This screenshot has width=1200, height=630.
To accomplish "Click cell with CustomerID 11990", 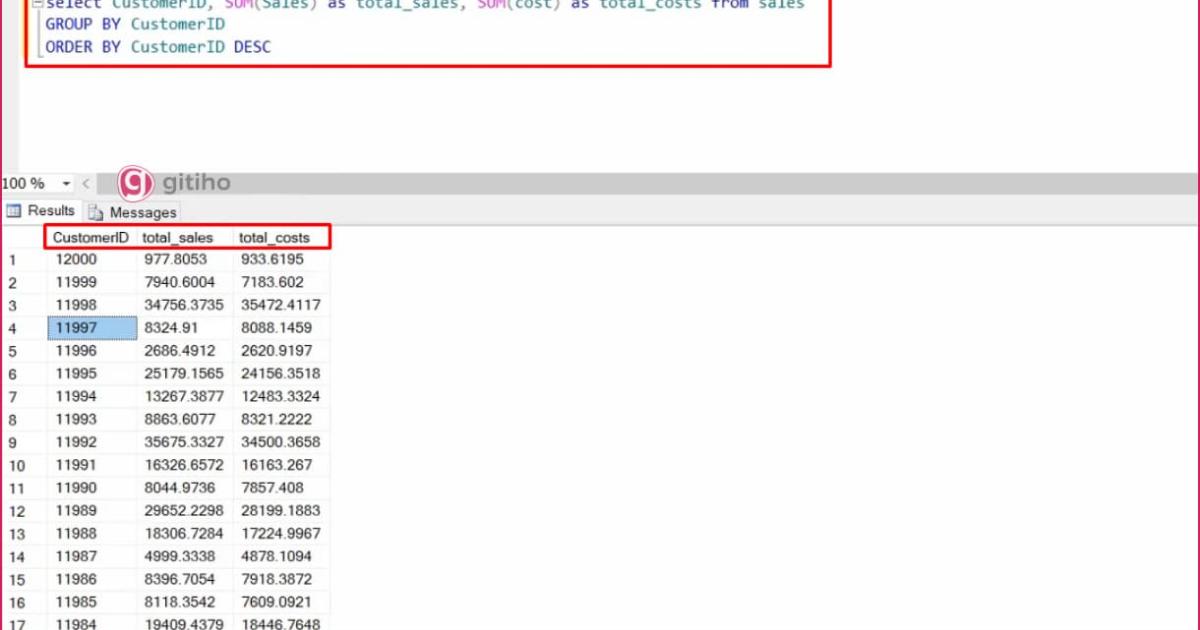I will (x=92, y=488).
